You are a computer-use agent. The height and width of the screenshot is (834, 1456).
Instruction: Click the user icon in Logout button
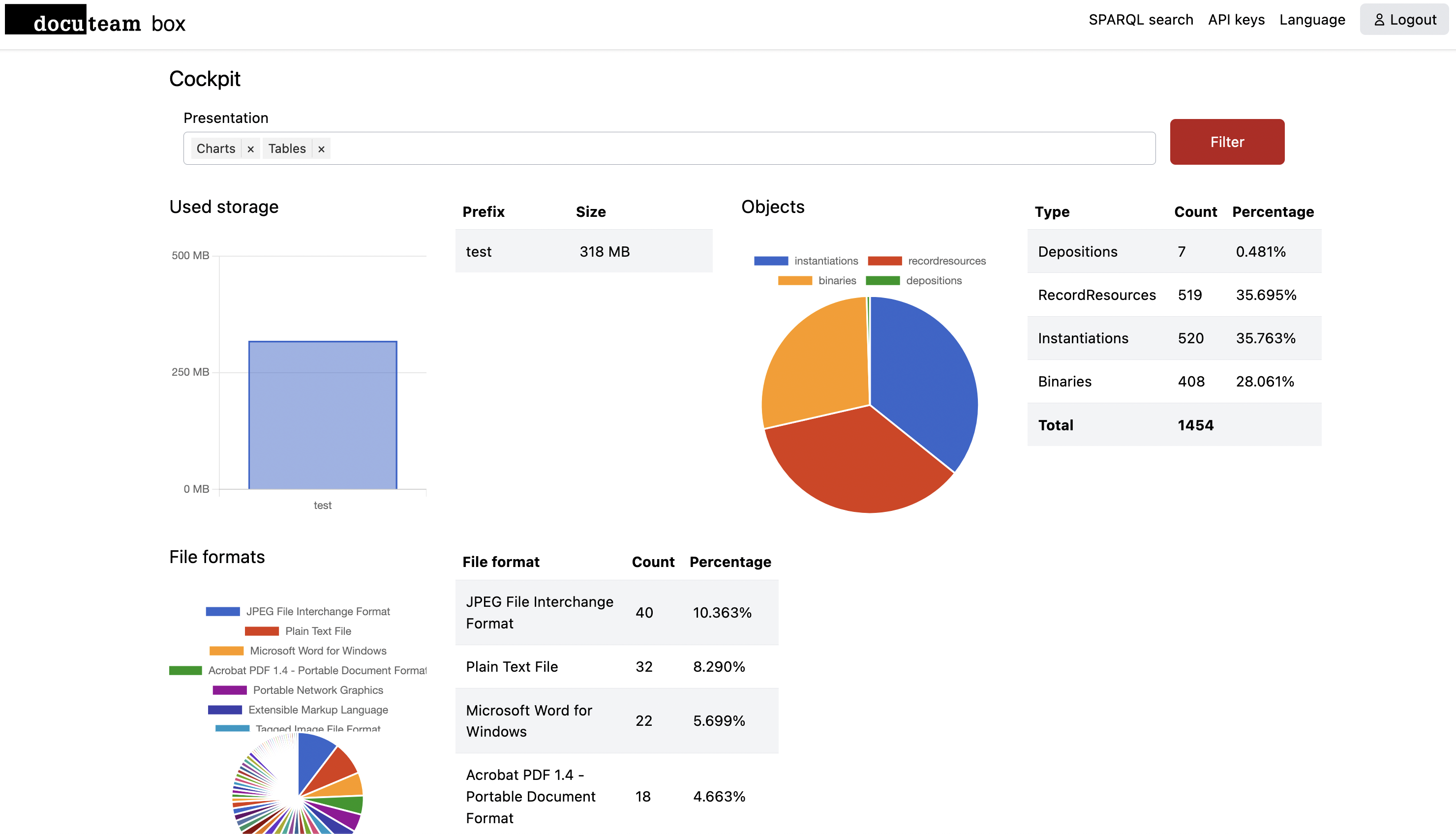pos(1379,20)
